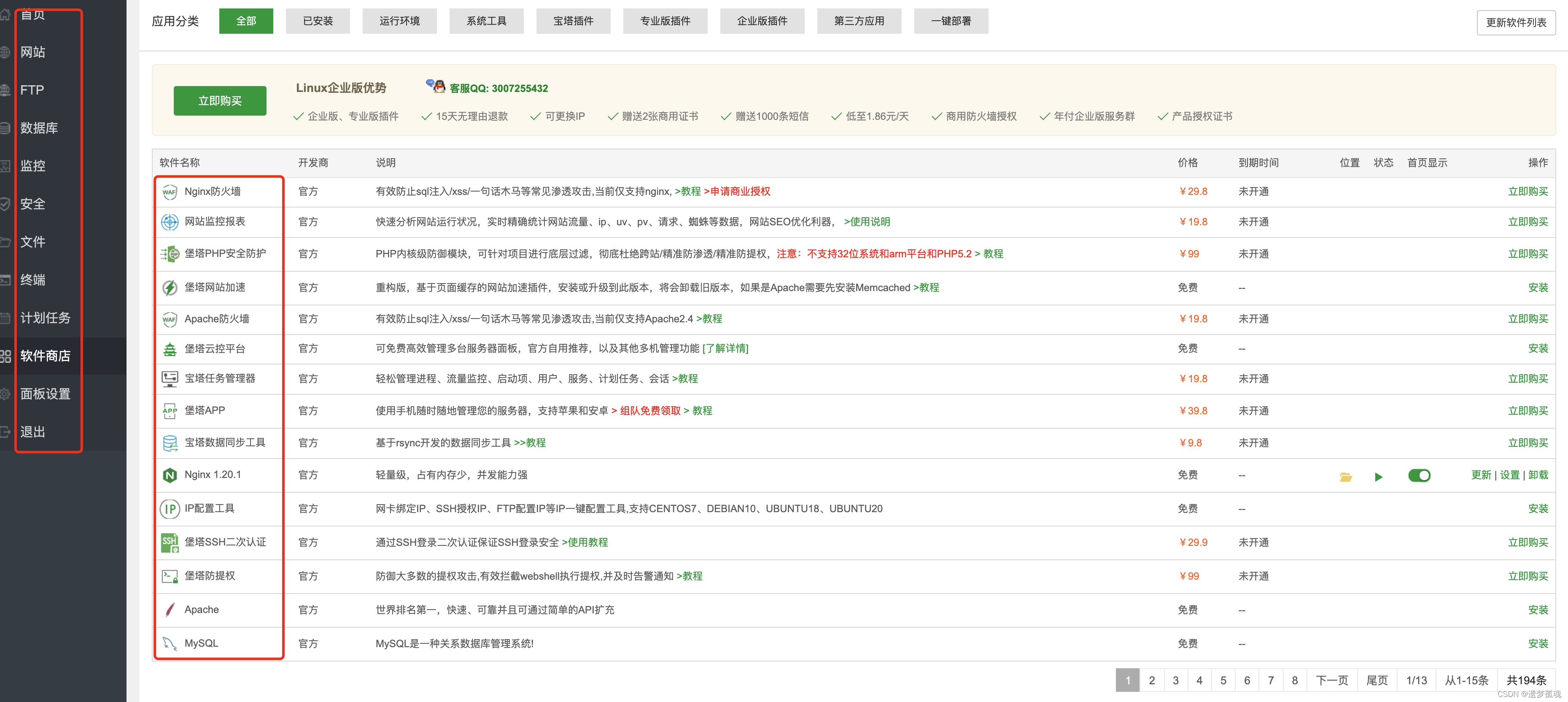Click the 宝塔任务管理器 monitor icon
1568x702 pixels.
pos(170,379)
